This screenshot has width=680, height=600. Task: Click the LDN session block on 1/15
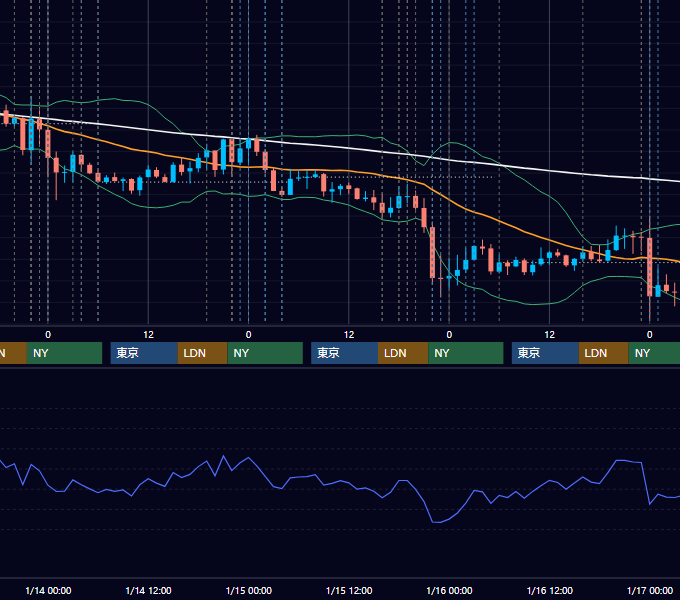(x=403, y=353)
